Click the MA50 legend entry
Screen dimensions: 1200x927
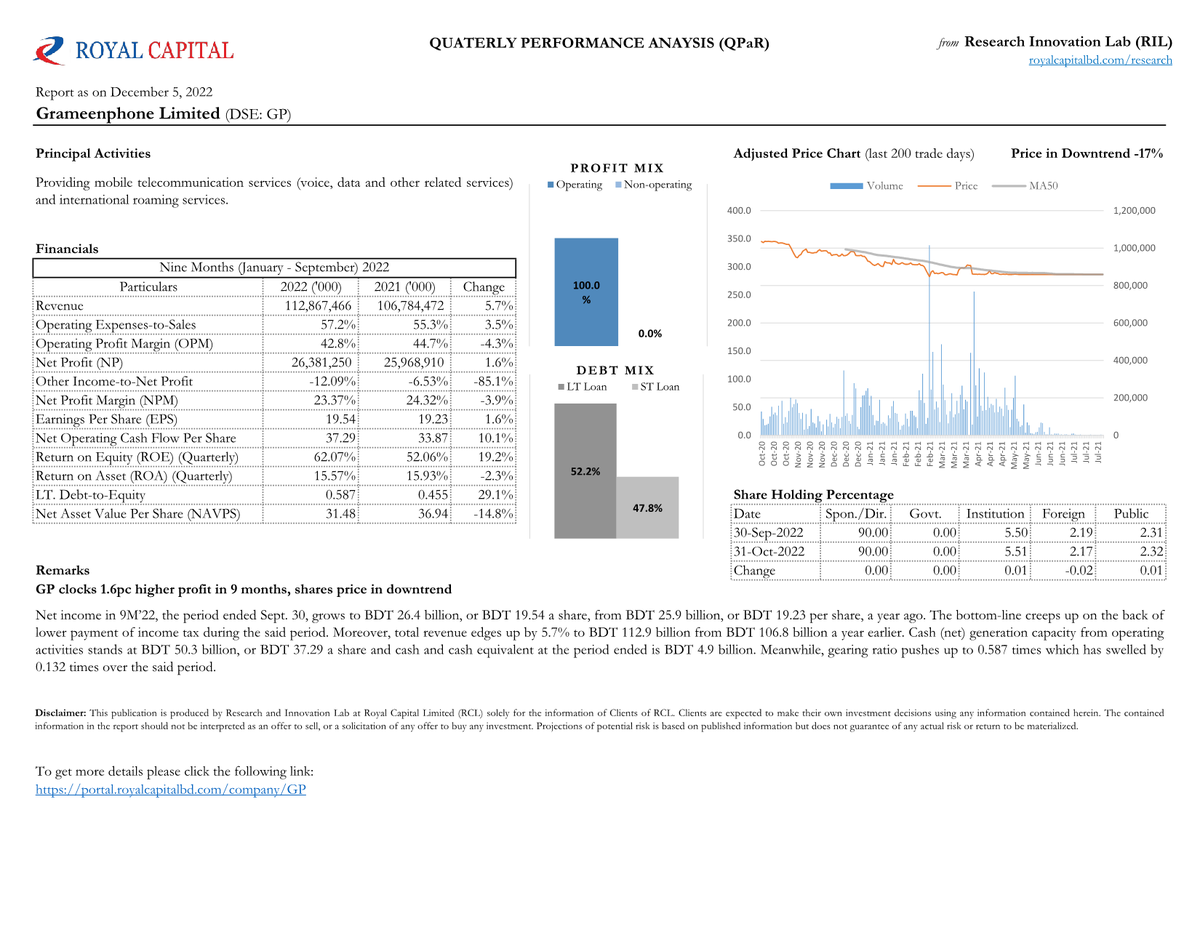point(1025,185)
